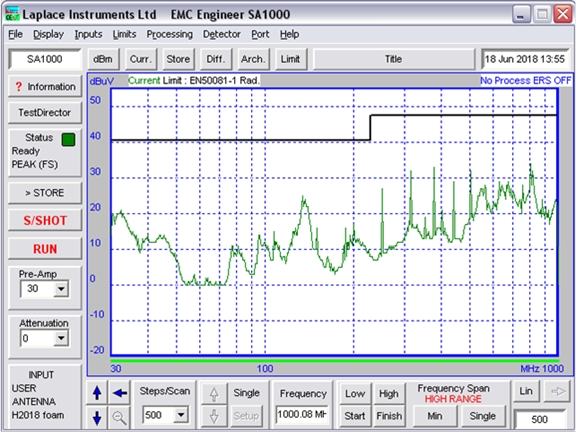
Task: Click the S/SHOT button
Action: point(45,220)
